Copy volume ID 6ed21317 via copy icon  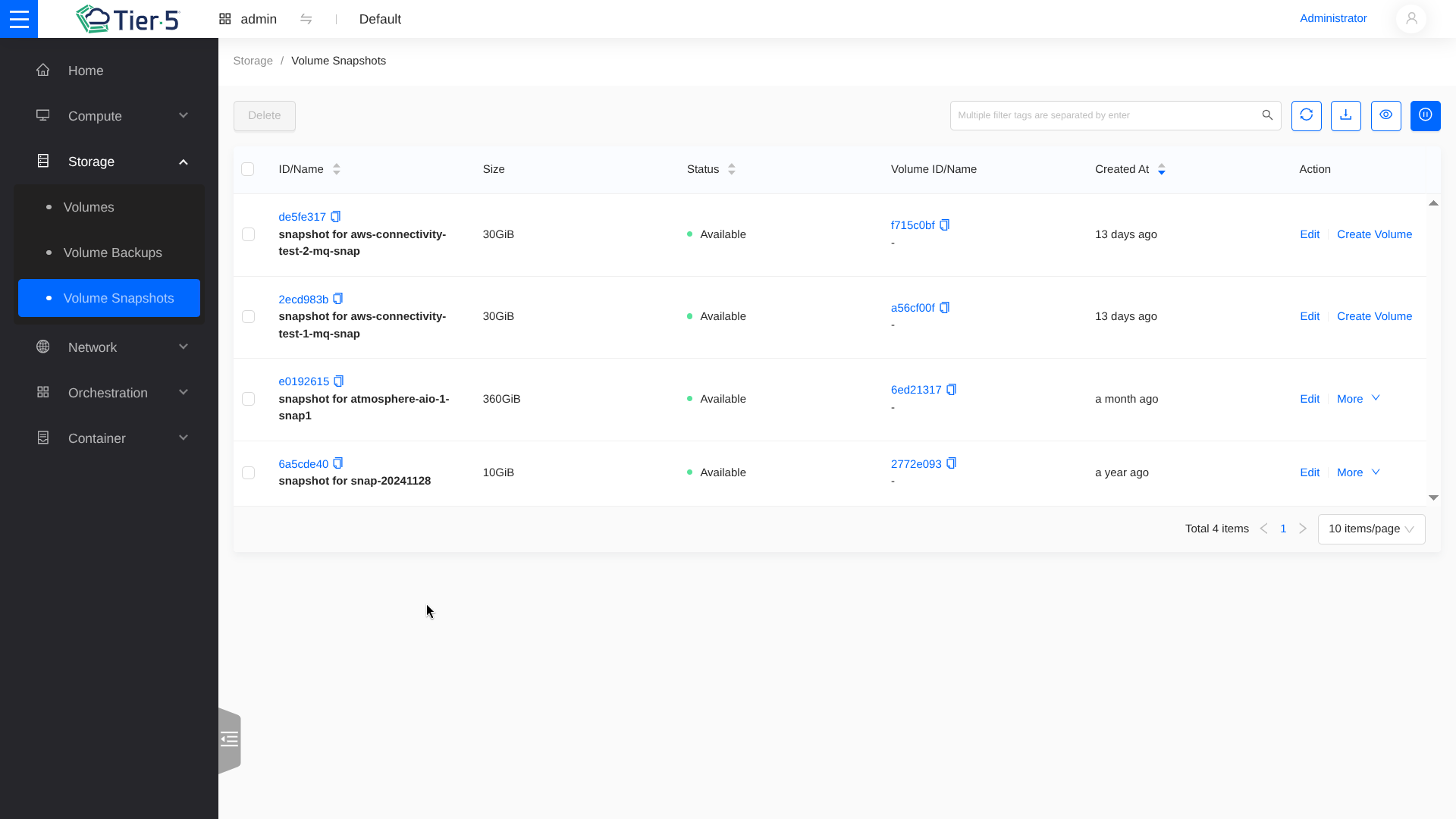(951, 390)
